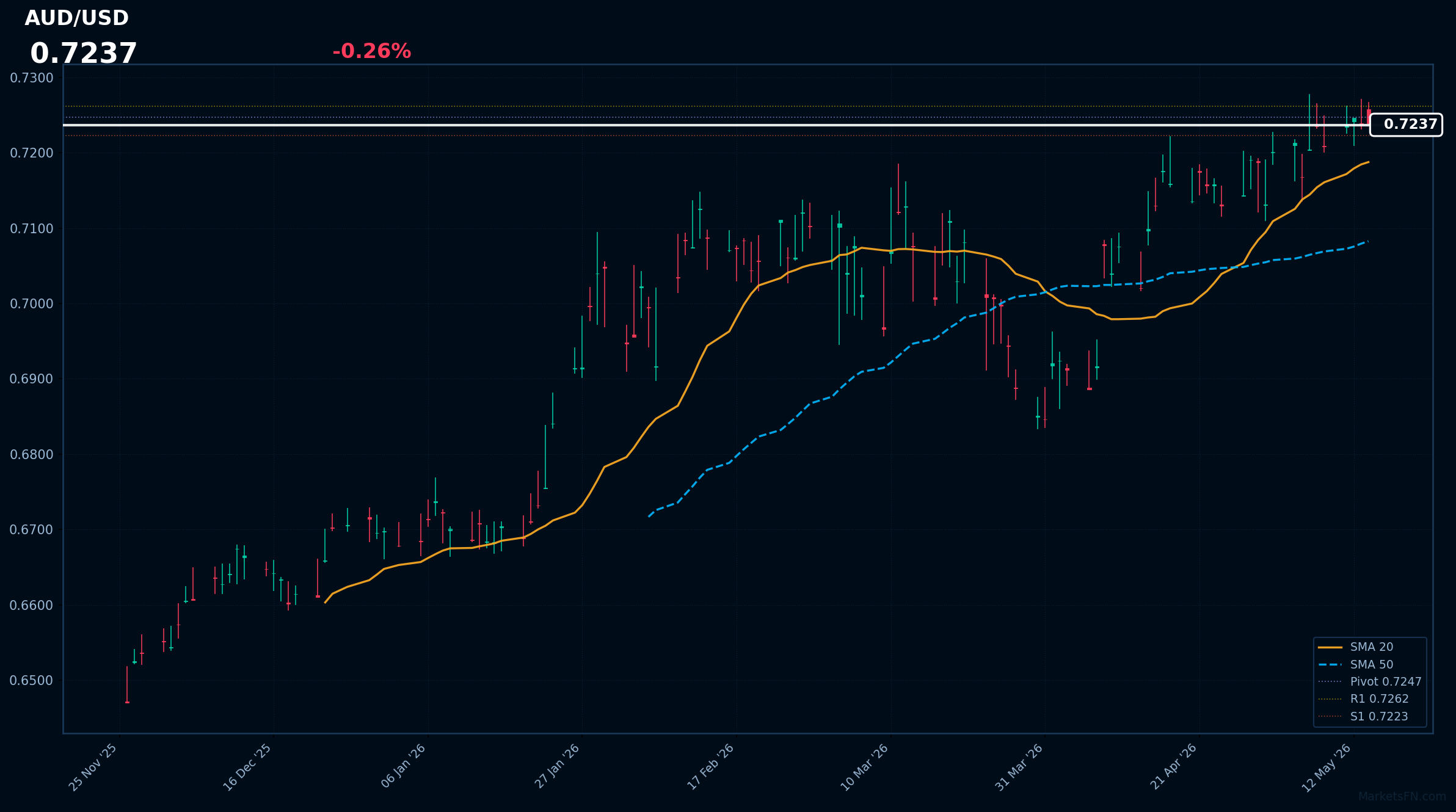This screenshot has height=812, width=1456.
Task: Select the 16 Dec '25 date label
Action: point(247,767)
